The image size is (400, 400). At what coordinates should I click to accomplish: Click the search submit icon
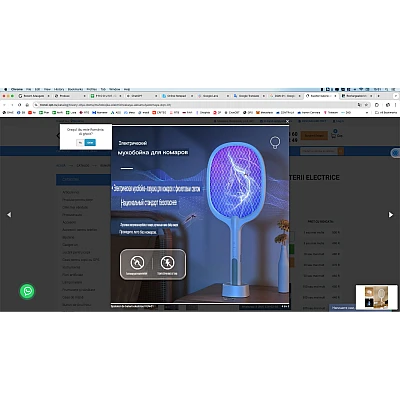[340, 151]
